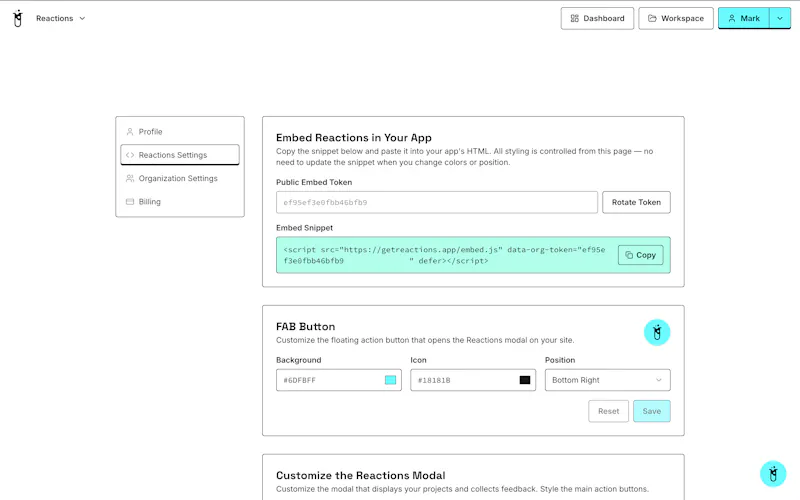
Task: Click the person icon beside Mark
Action: pos(732,18)
